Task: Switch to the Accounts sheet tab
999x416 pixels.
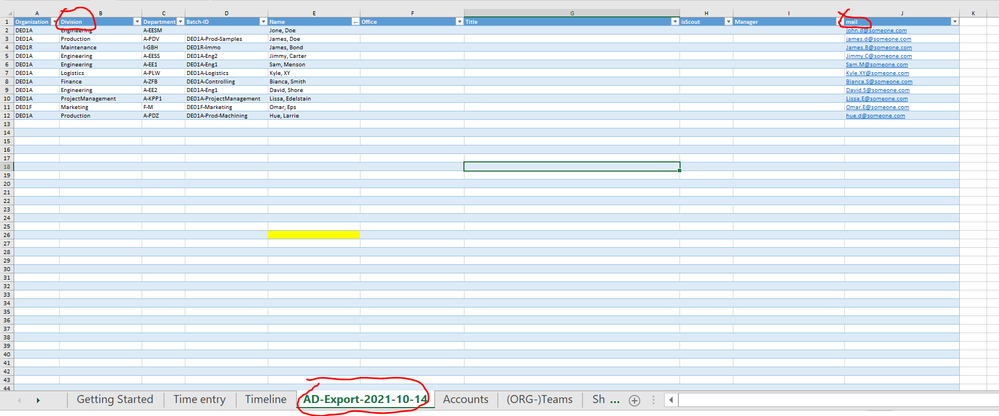Action: tap(465, 399)
